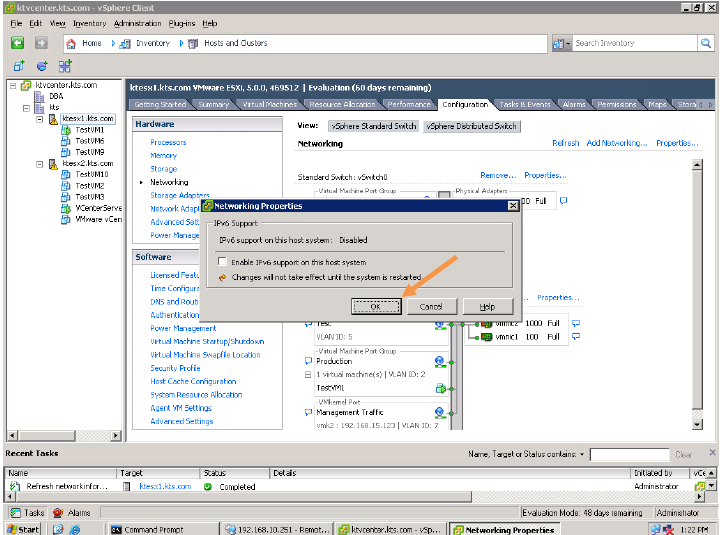Click the globe icon next to Production port group

[439, 361]
